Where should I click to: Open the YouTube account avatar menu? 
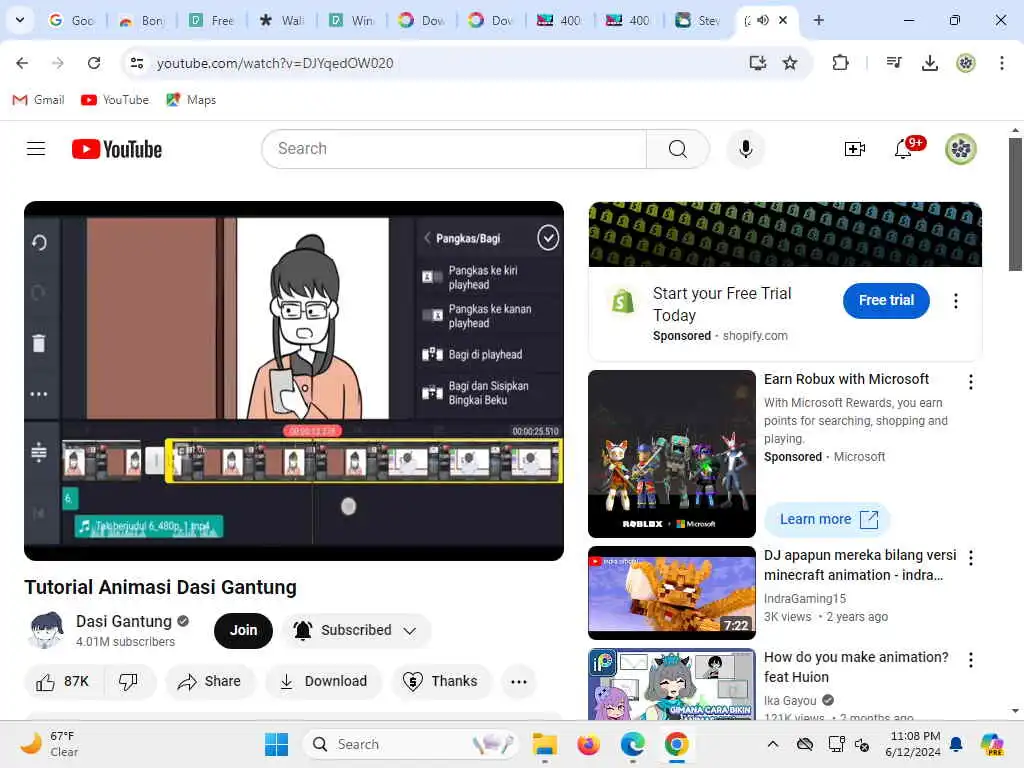(x=961, y=149)
